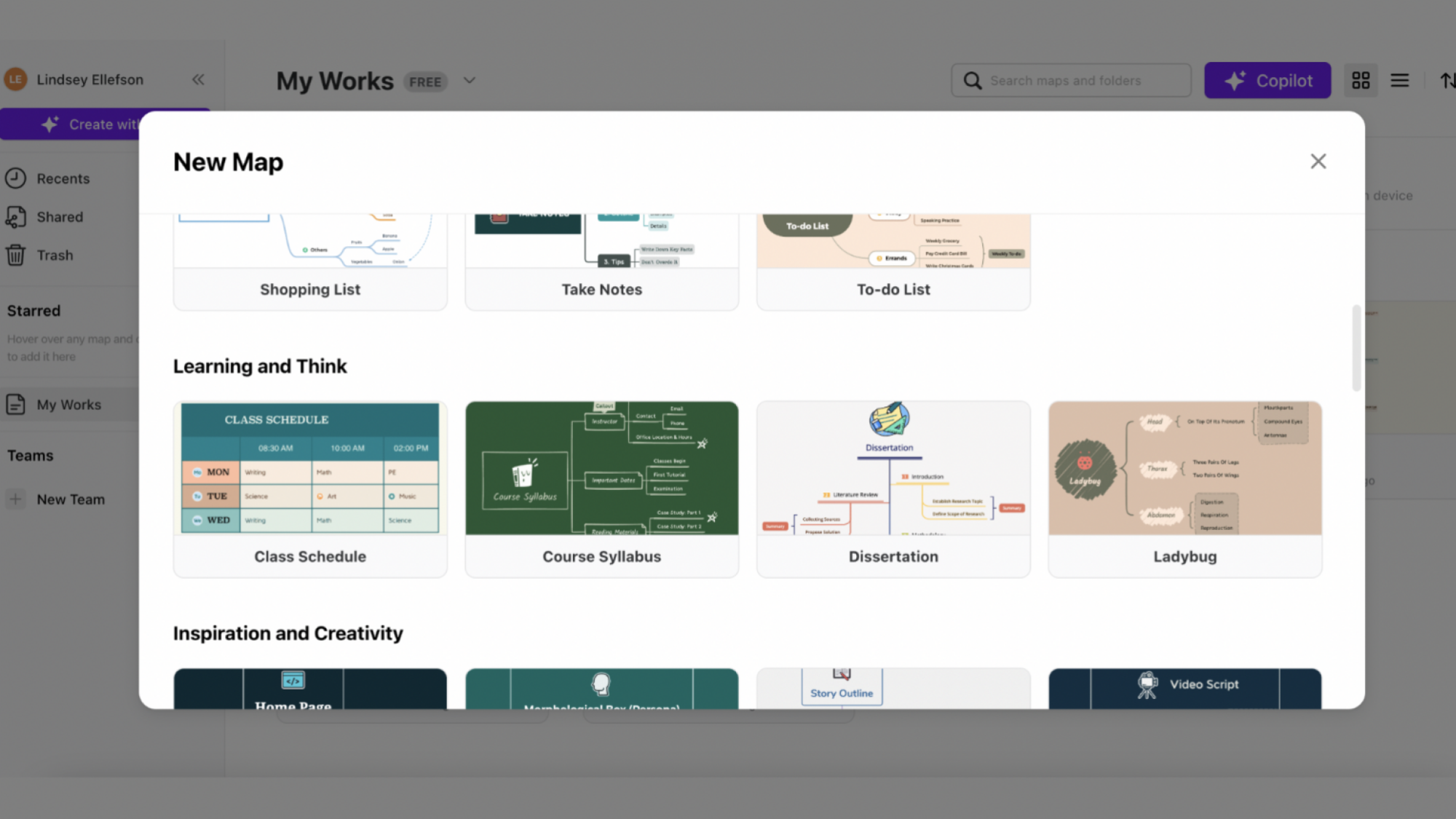Select the Class Schedule template
1456x819 pixels.
point(310,488)
